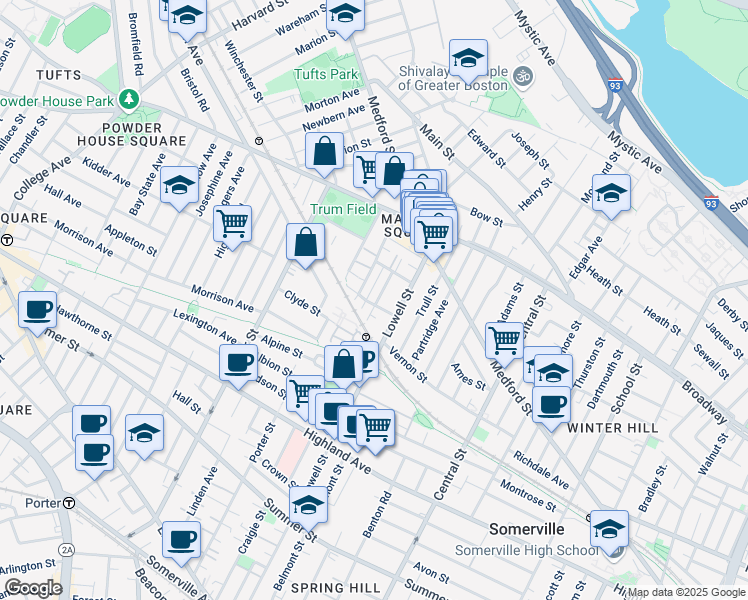This screenshot has width=748, height=600.
Task: Click the Bow St street label
Action: pos(486,217)
